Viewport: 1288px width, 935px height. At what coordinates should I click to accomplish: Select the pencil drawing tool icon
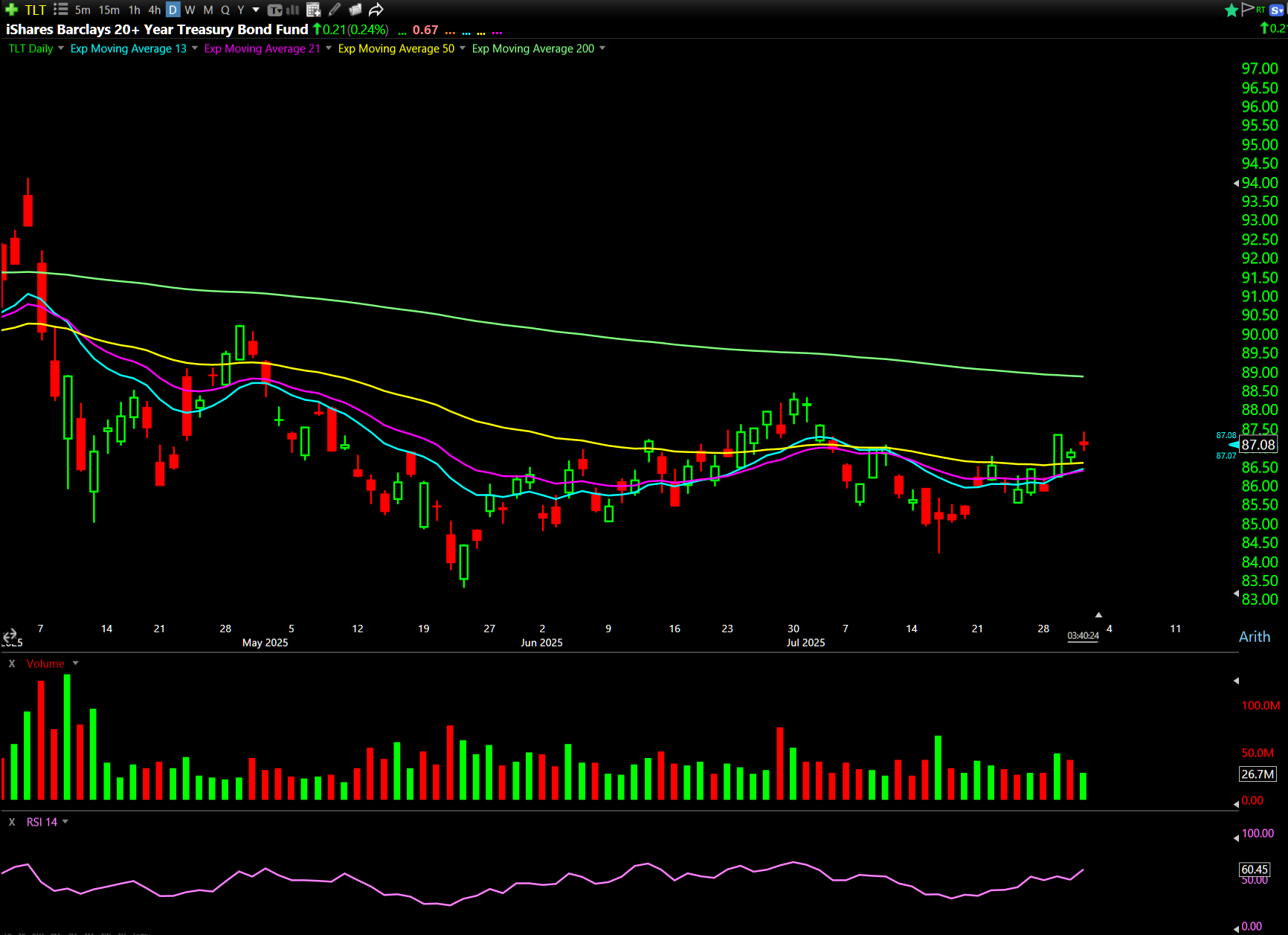pyautogui.click(x=335, y=10)
